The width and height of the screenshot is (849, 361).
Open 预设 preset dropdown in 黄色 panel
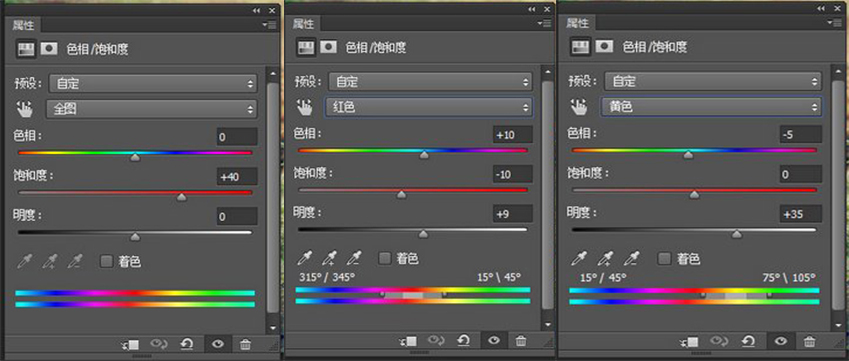click(x=713, y=82)
